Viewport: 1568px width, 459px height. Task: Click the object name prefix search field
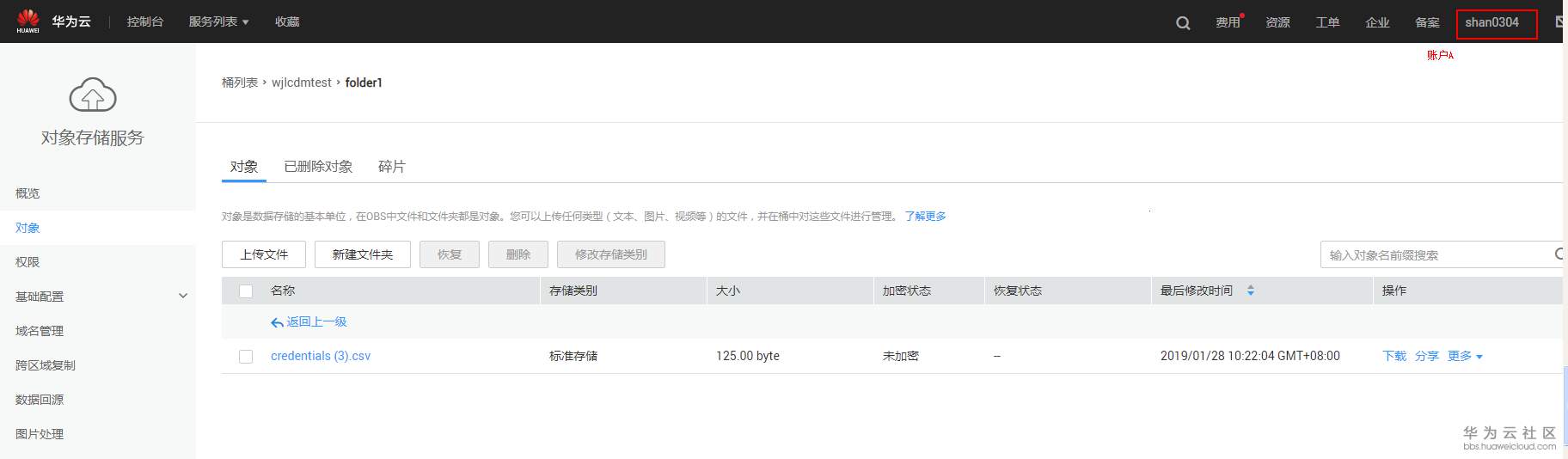coord(1436,255)
